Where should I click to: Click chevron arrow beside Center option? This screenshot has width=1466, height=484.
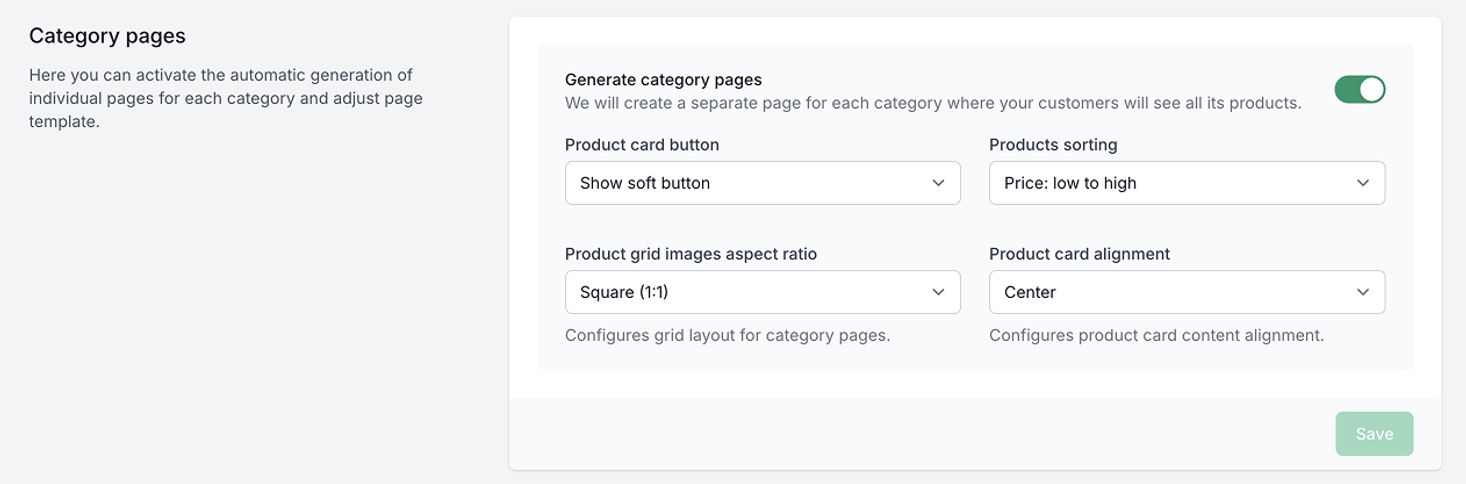(1362, 292)
